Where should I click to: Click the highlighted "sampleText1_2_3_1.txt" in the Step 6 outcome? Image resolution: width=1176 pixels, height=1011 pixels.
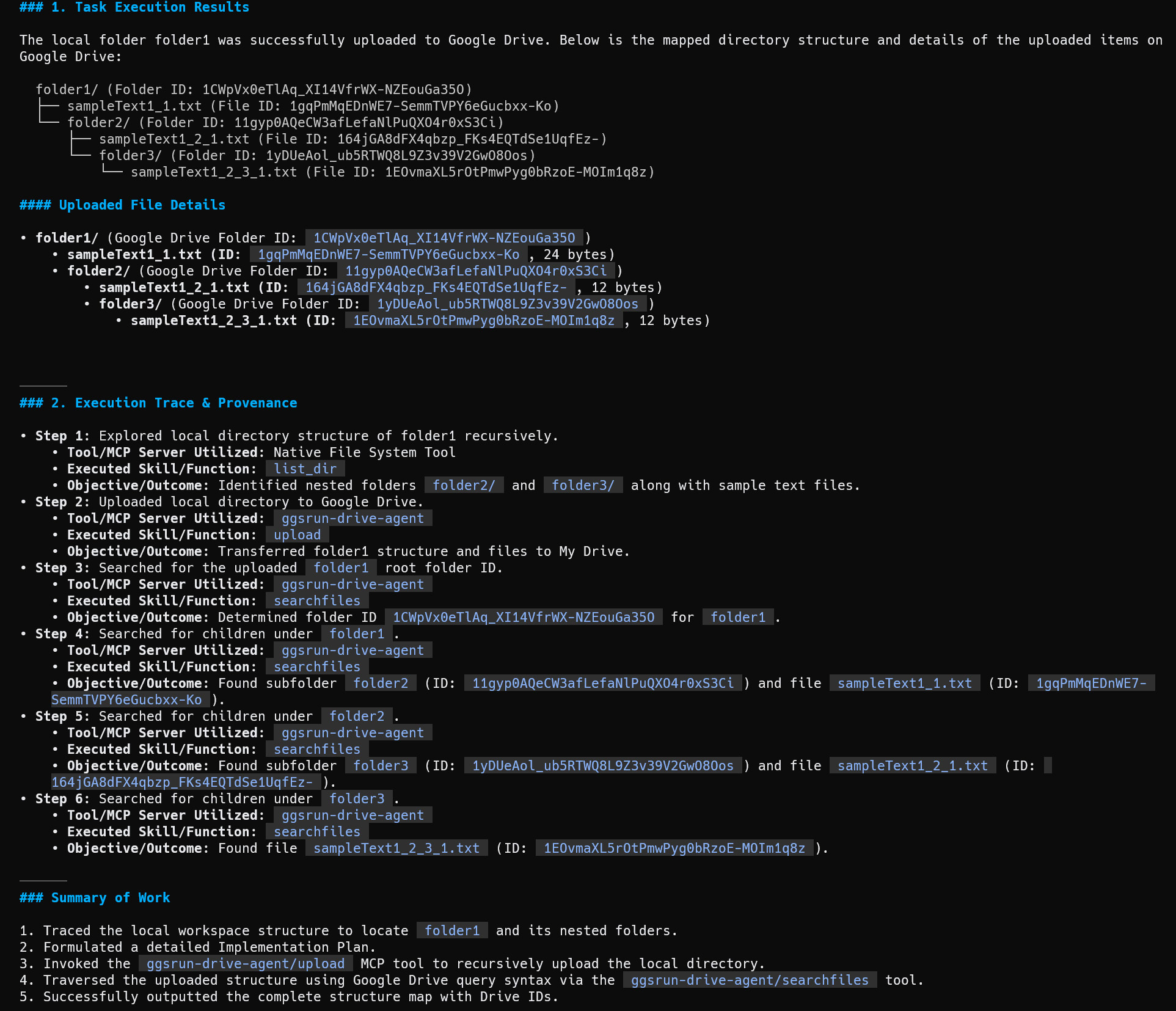pos(396,849)
